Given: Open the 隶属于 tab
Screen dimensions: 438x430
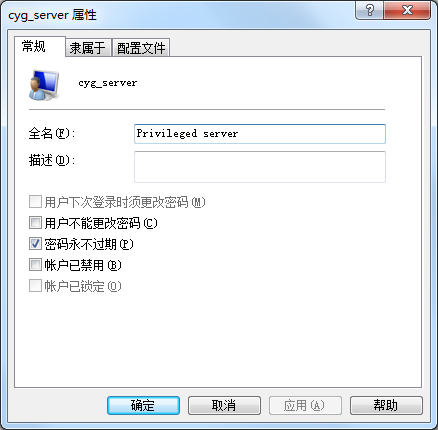Looking at the screenshot, I should pyautogui.click(x=88, y=48).
